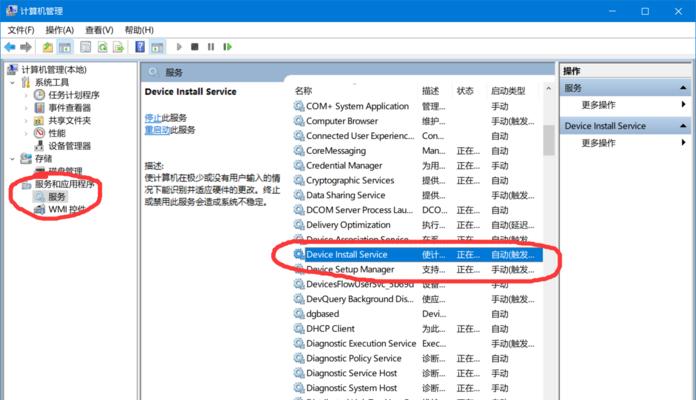Open the Properties toolbar icon
This screenshot has height=400, width=696.
pos(86,47)
